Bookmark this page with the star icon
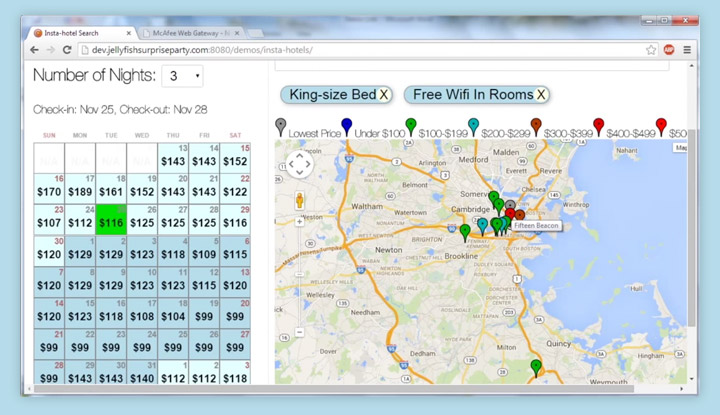The width and height of the screenshot is (720, 415). tap(651, 49)
